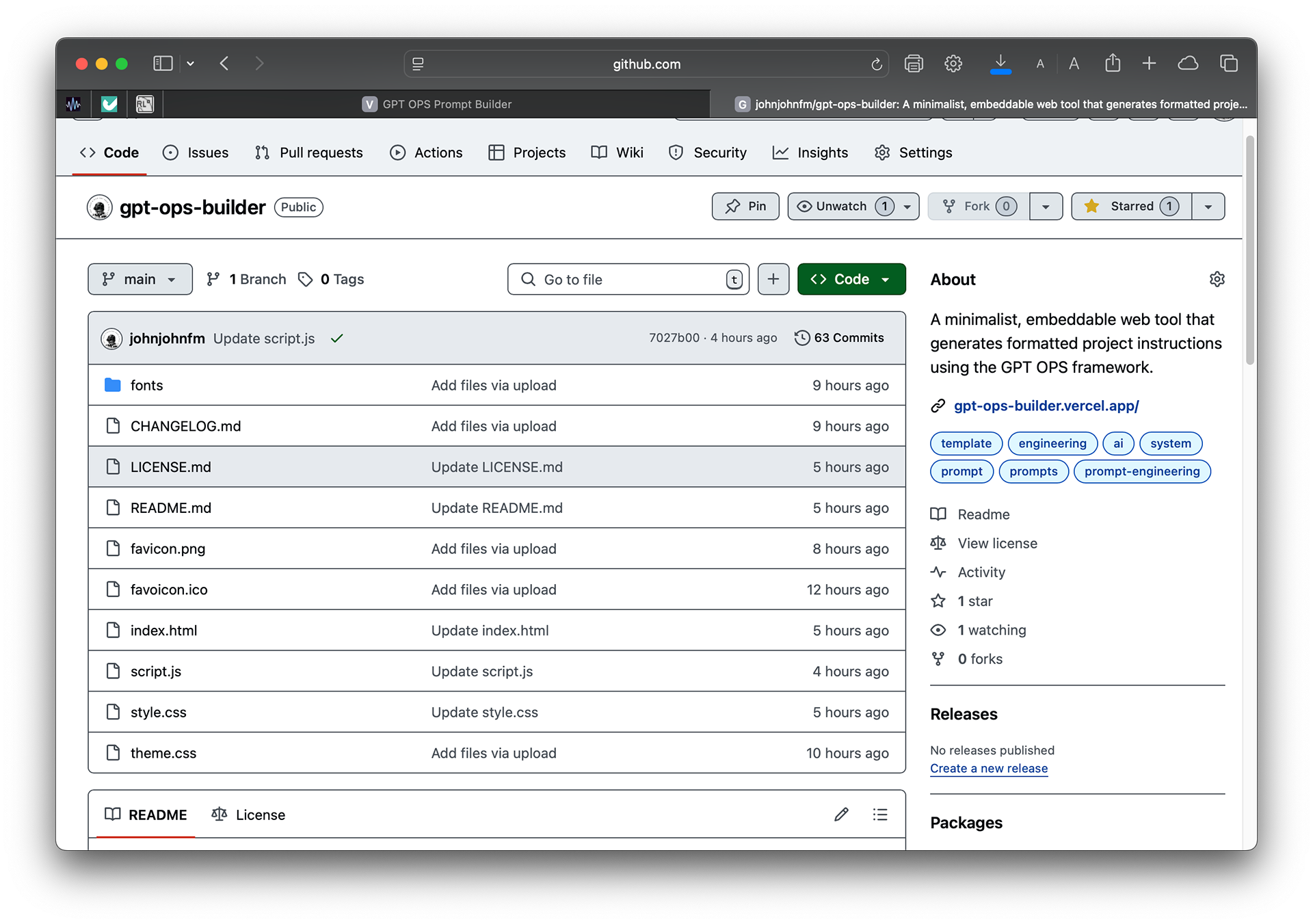
Task: Go back with the browser back arrow
Action: coord(224,64)
